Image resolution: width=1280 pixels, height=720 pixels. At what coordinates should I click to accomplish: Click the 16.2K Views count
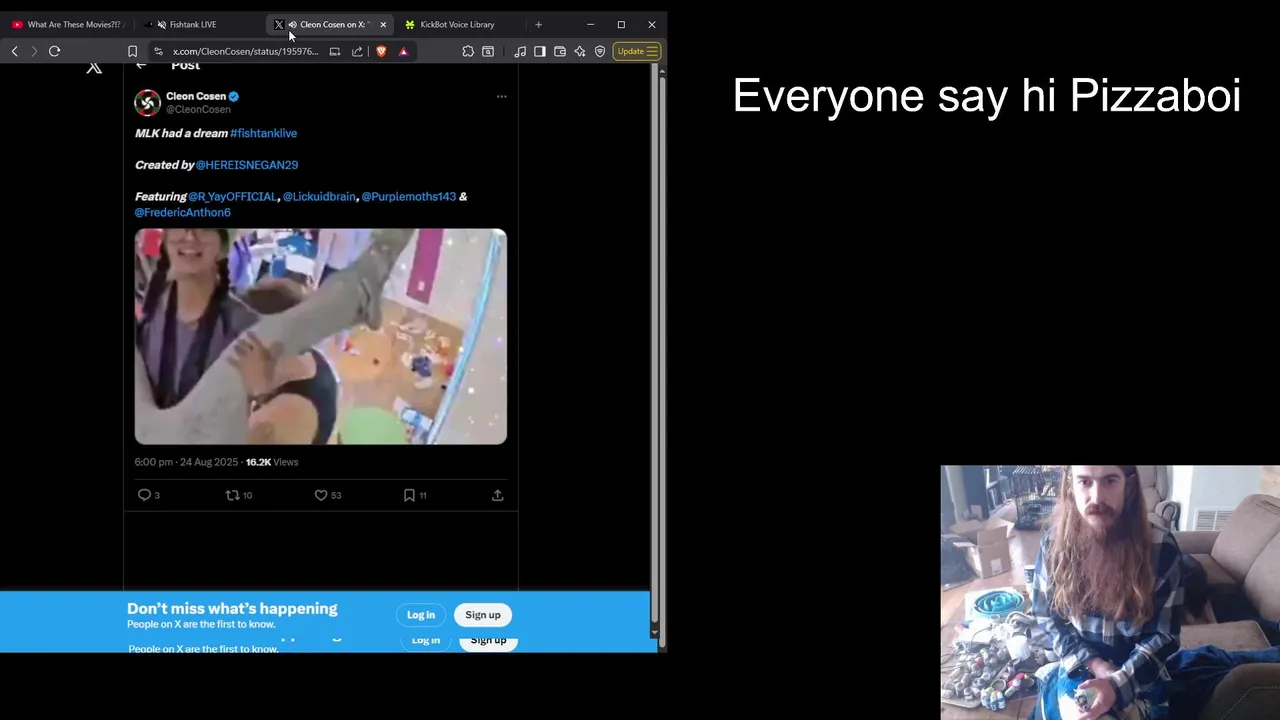[272, 462]
